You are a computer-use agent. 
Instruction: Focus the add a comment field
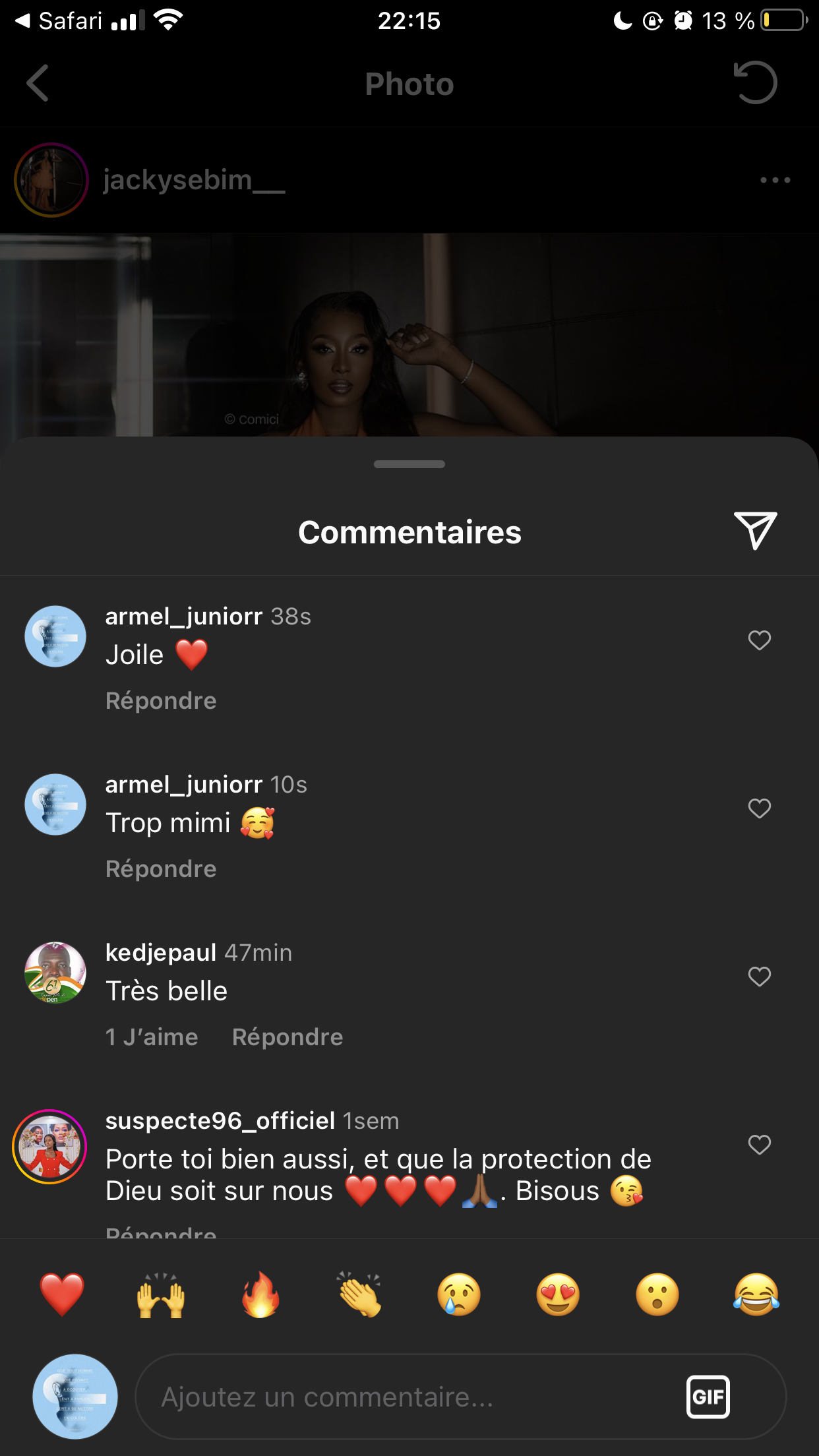(x=409, y=1397)
